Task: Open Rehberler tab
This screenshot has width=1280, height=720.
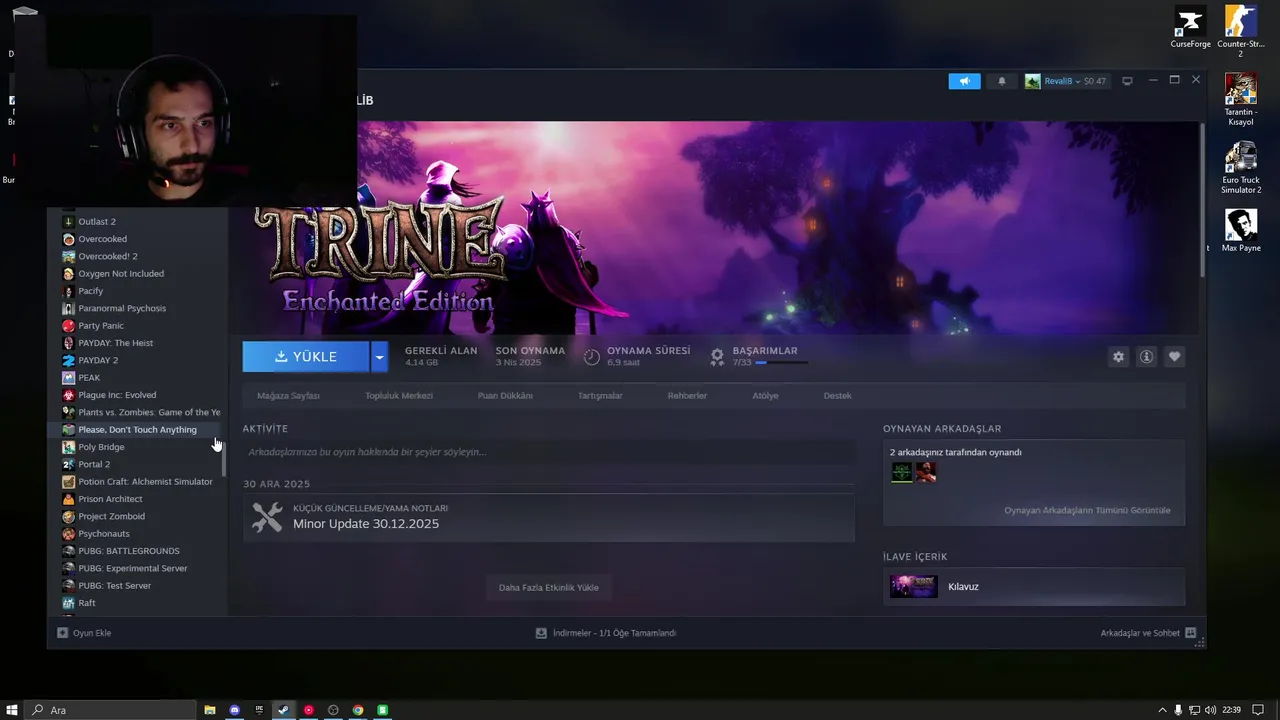Action: [x=687, y=396]
